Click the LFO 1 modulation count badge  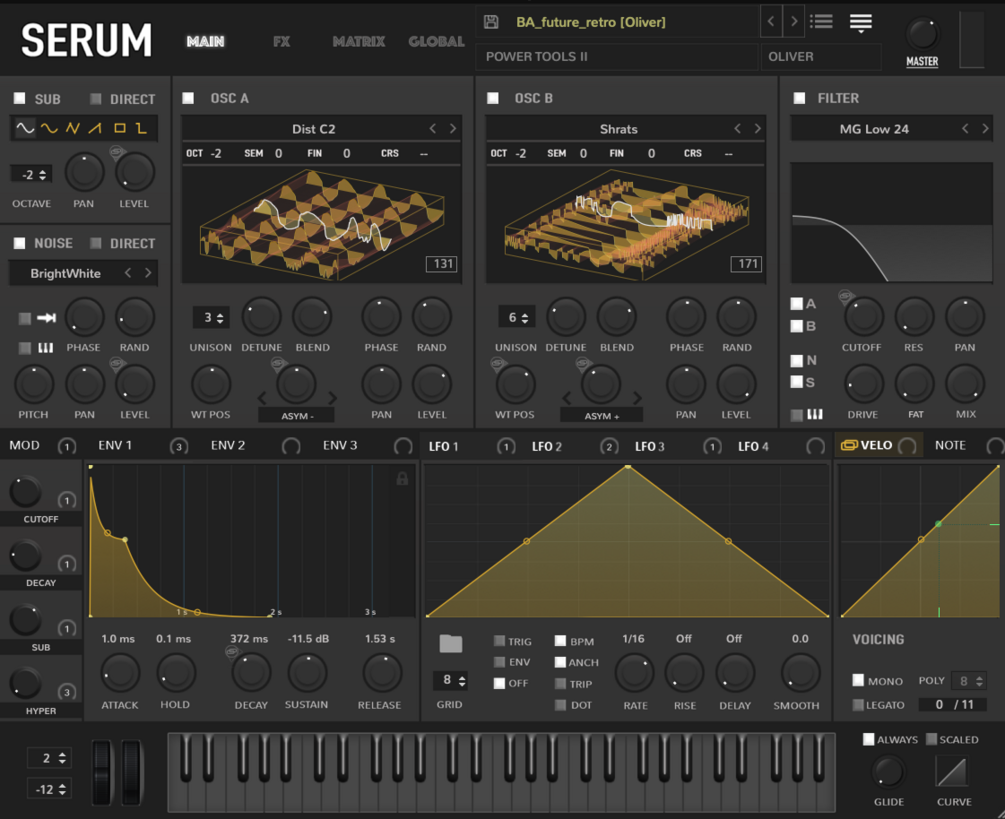[x=506, y=446]
